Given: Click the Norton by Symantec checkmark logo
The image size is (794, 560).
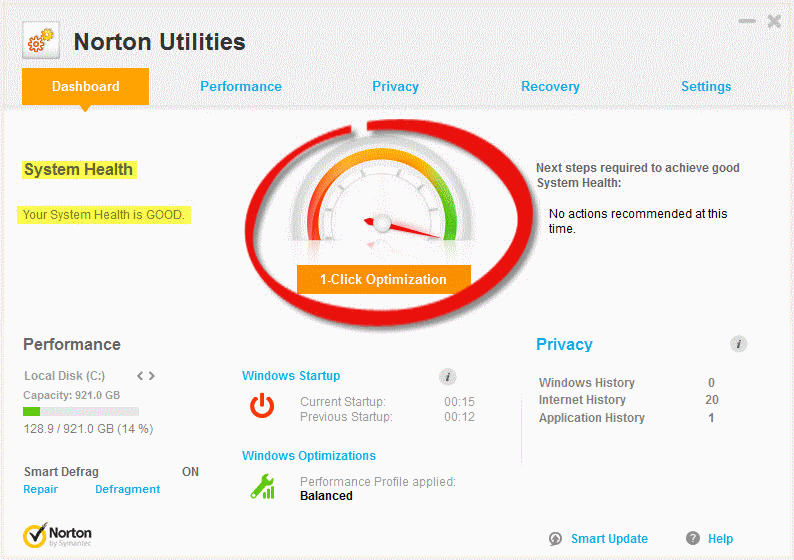Looking at the screenshot, I should tap(36, 535).
